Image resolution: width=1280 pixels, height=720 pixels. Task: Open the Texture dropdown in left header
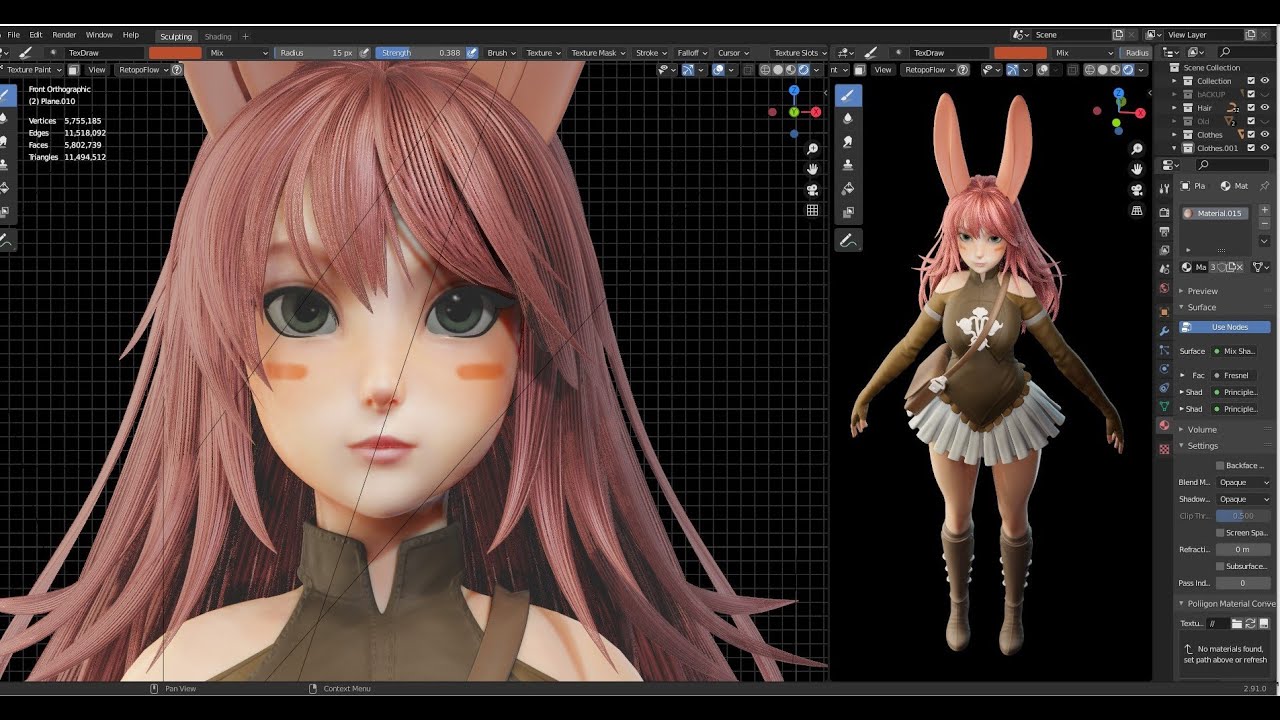(543, 53)
